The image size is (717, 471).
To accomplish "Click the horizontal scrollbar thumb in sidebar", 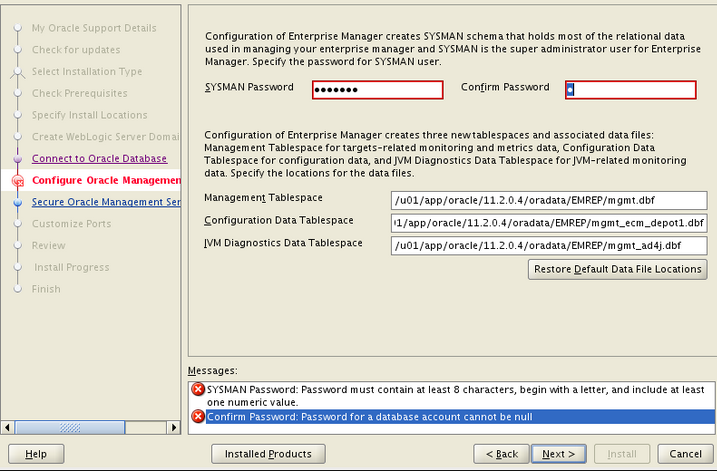I will pyautogui.click(x=70, y=428).
